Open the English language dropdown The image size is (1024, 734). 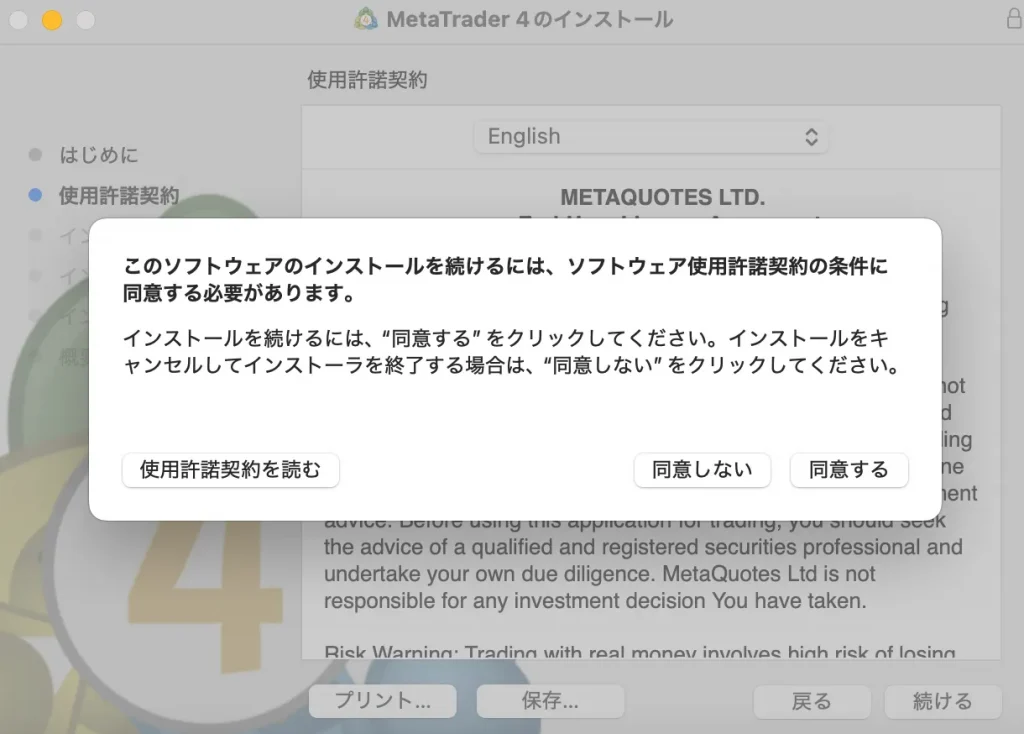click(651, 136)
